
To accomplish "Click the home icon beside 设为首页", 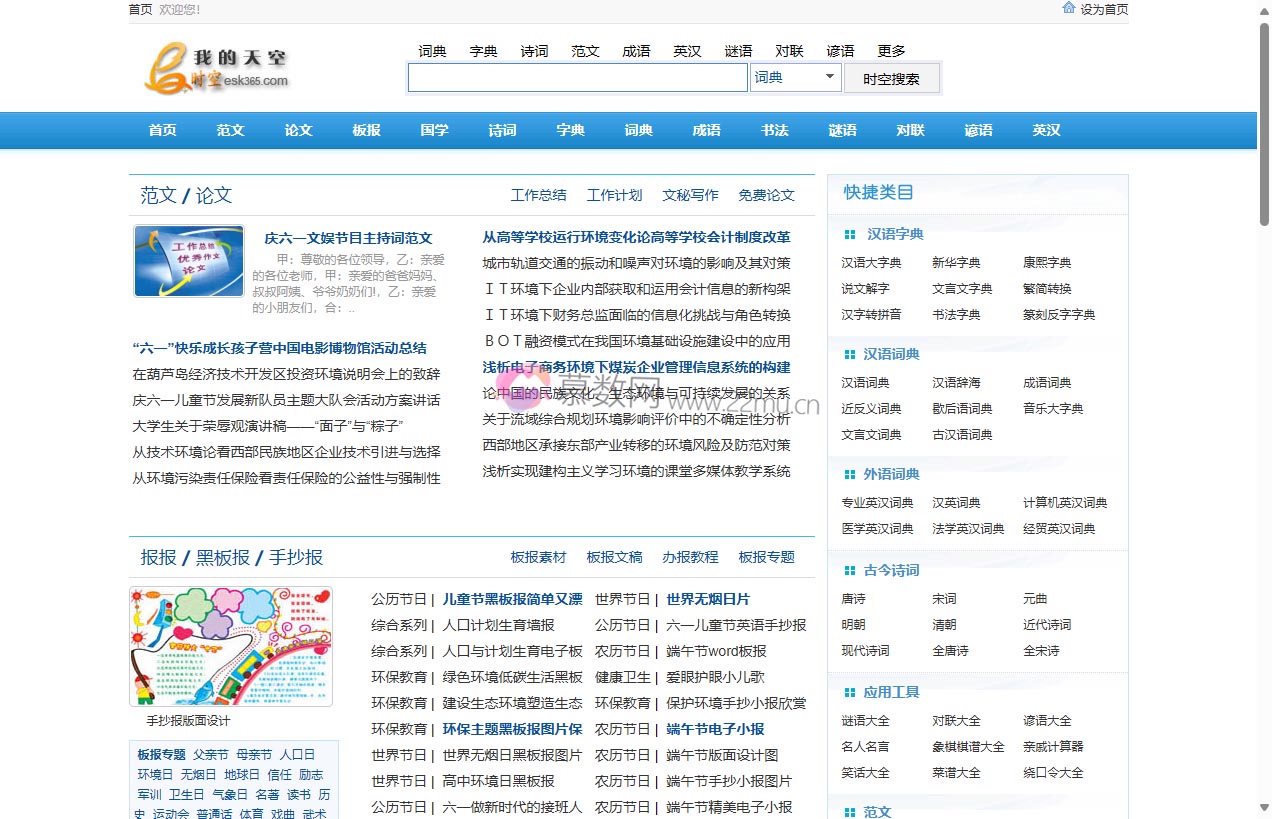I will 1068,8.
